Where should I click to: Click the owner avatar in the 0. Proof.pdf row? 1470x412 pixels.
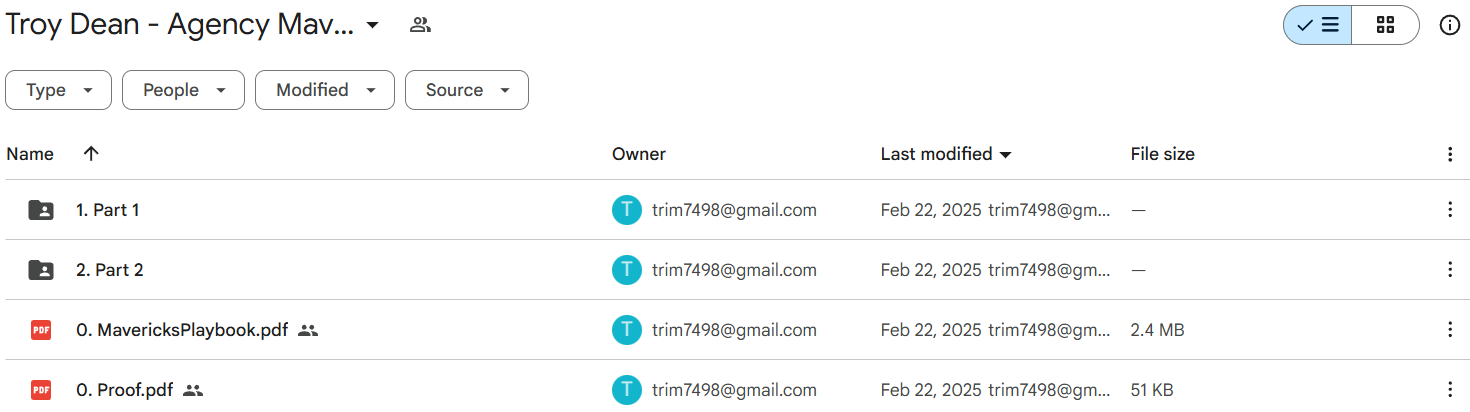coord(626,390)
